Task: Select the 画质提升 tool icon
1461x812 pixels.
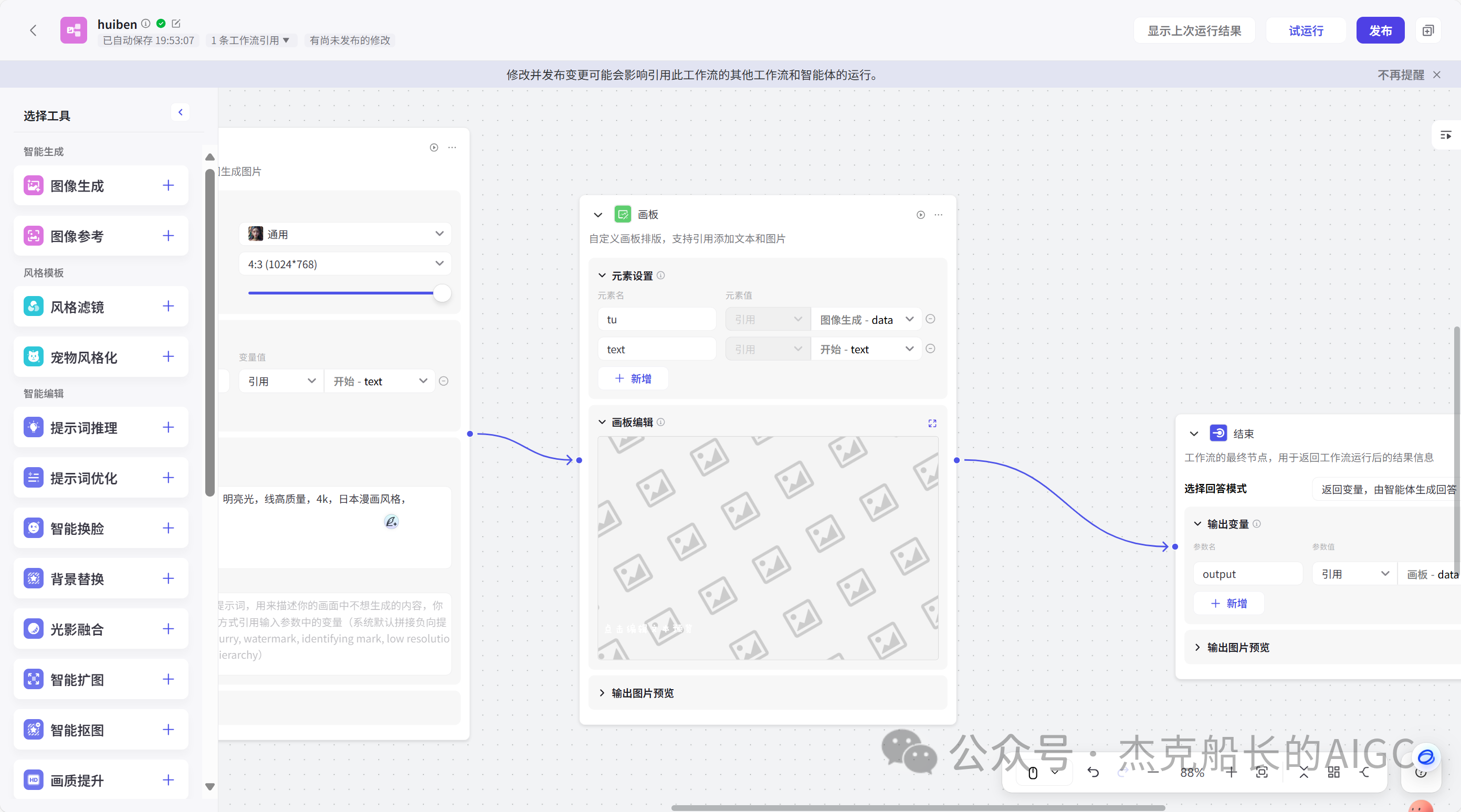Action: tap(33, 779)
